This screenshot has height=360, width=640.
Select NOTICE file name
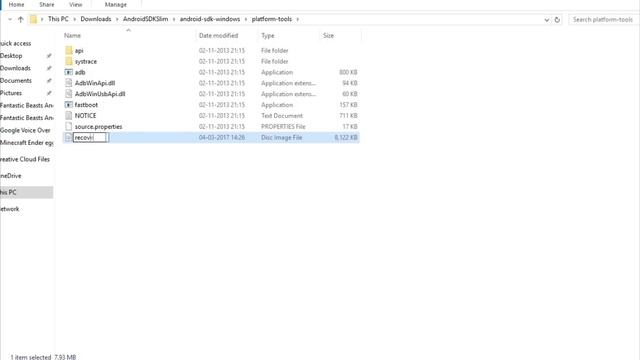pyautogui.click(x=85, y=116)
